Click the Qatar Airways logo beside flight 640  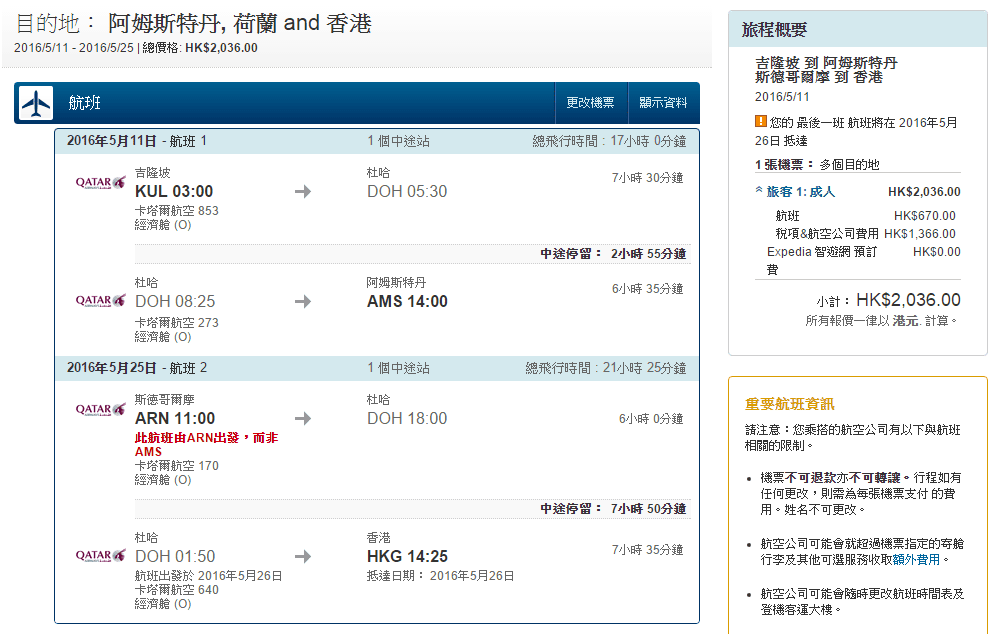(101, 555)
